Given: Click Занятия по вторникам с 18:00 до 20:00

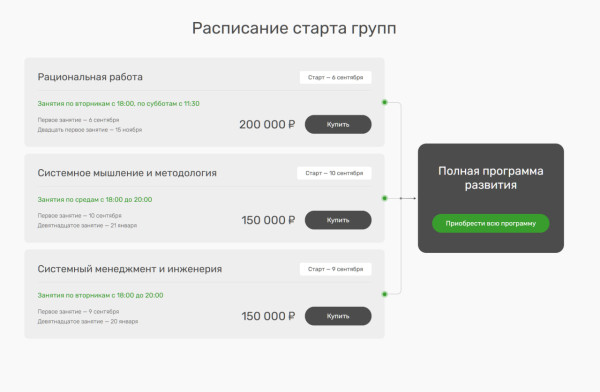Looking at the screenshot, I should [x=100, y=295].
